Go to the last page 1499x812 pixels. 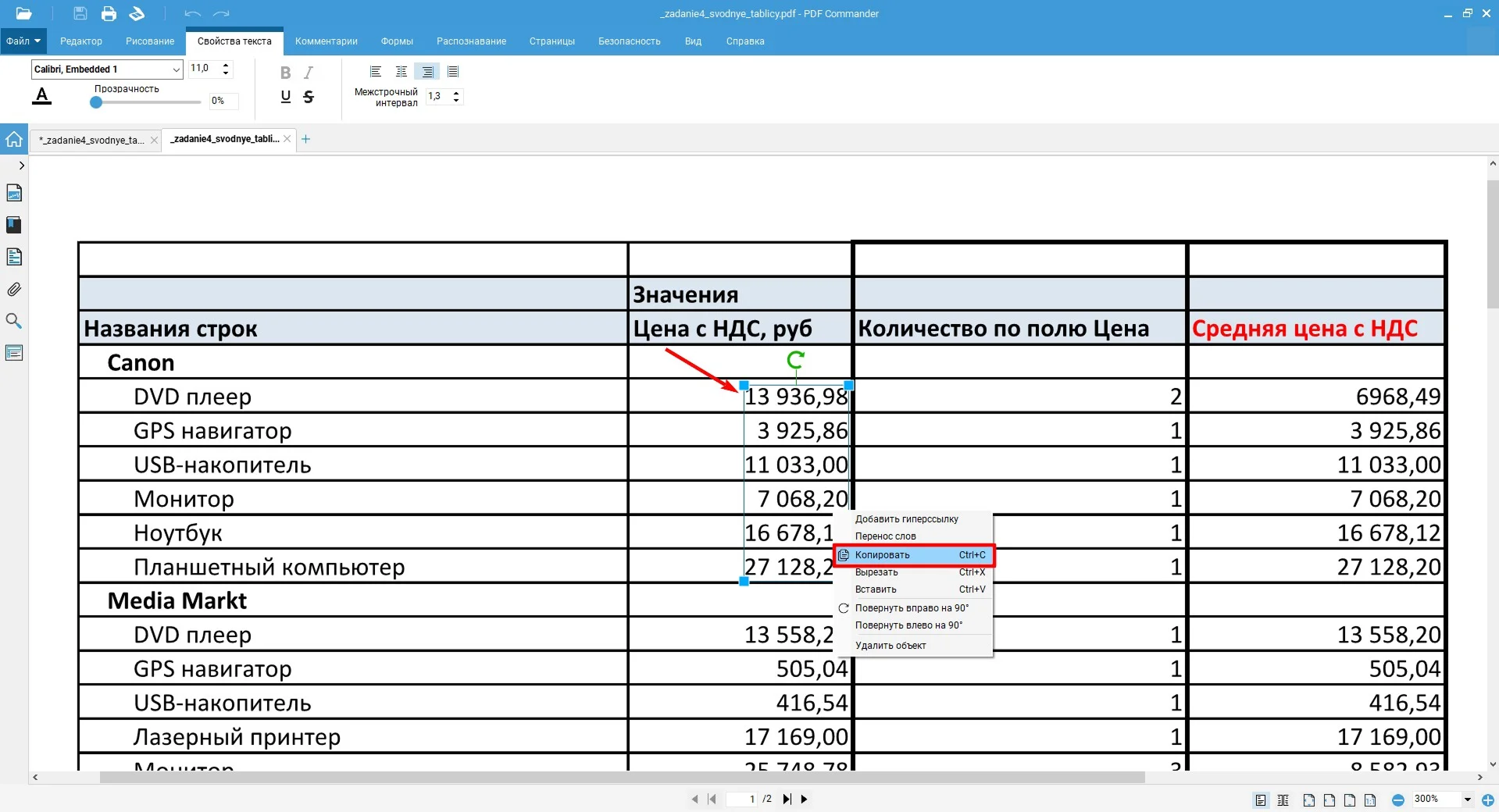(x=787, y=799)
